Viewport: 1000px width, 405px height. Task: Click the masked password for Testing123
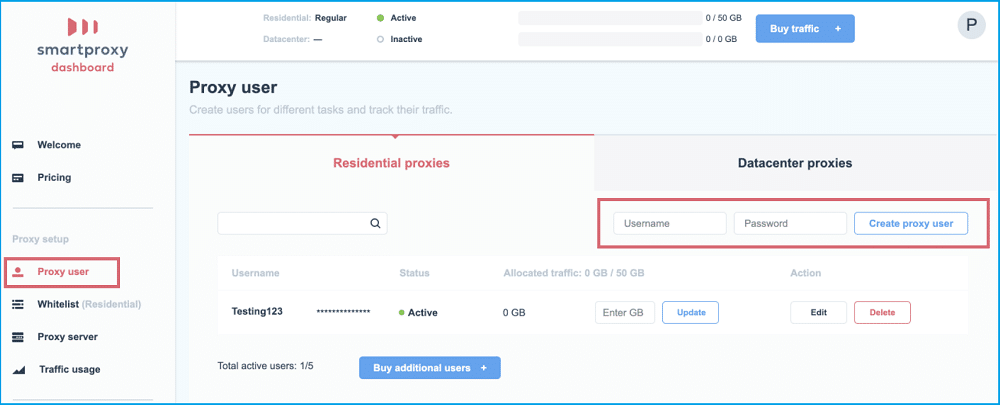pos(343,312)
